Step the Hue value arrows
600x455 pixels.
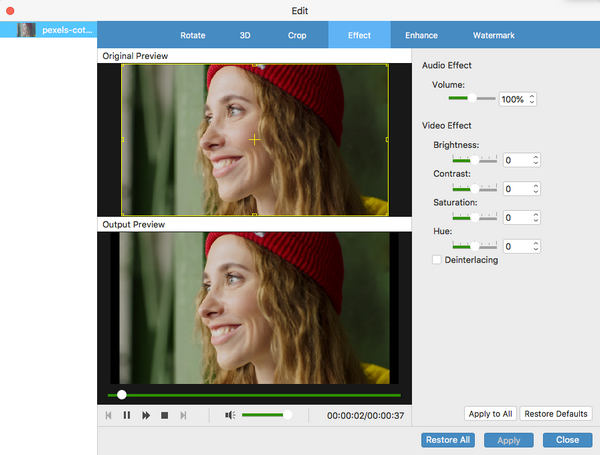point(536,246)
